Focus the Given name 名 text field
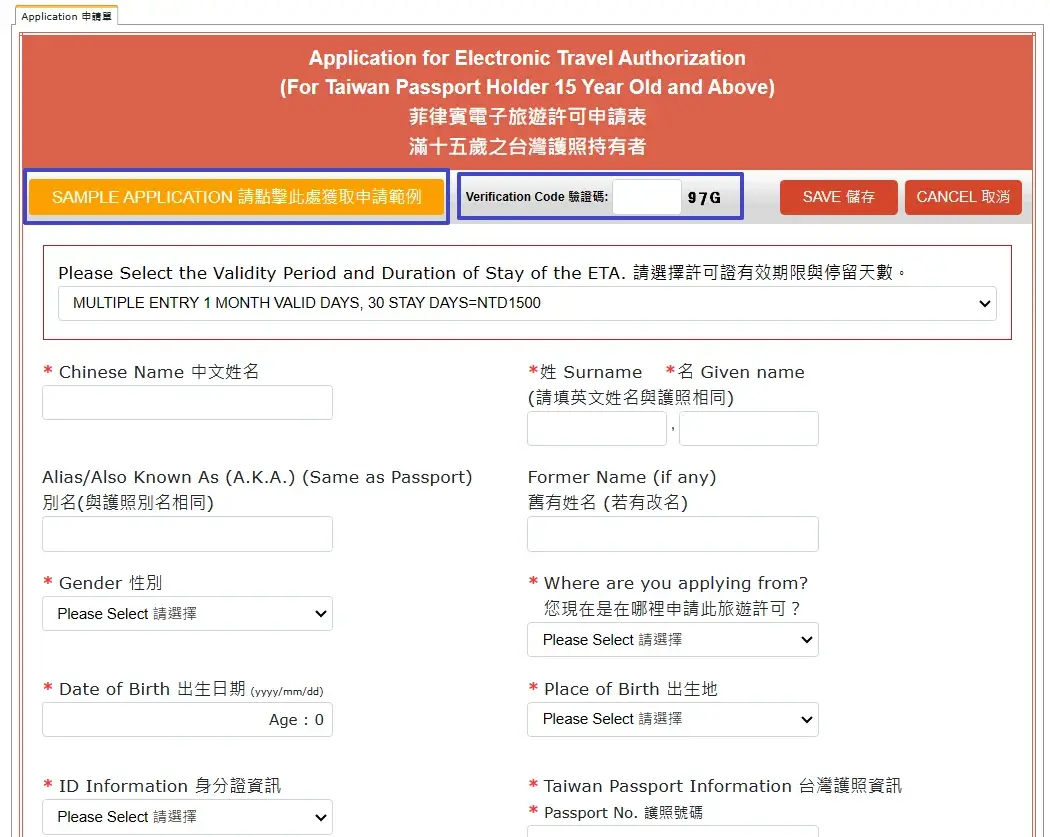The height and width of the screenshot is (837, 1050). [748, 429]
